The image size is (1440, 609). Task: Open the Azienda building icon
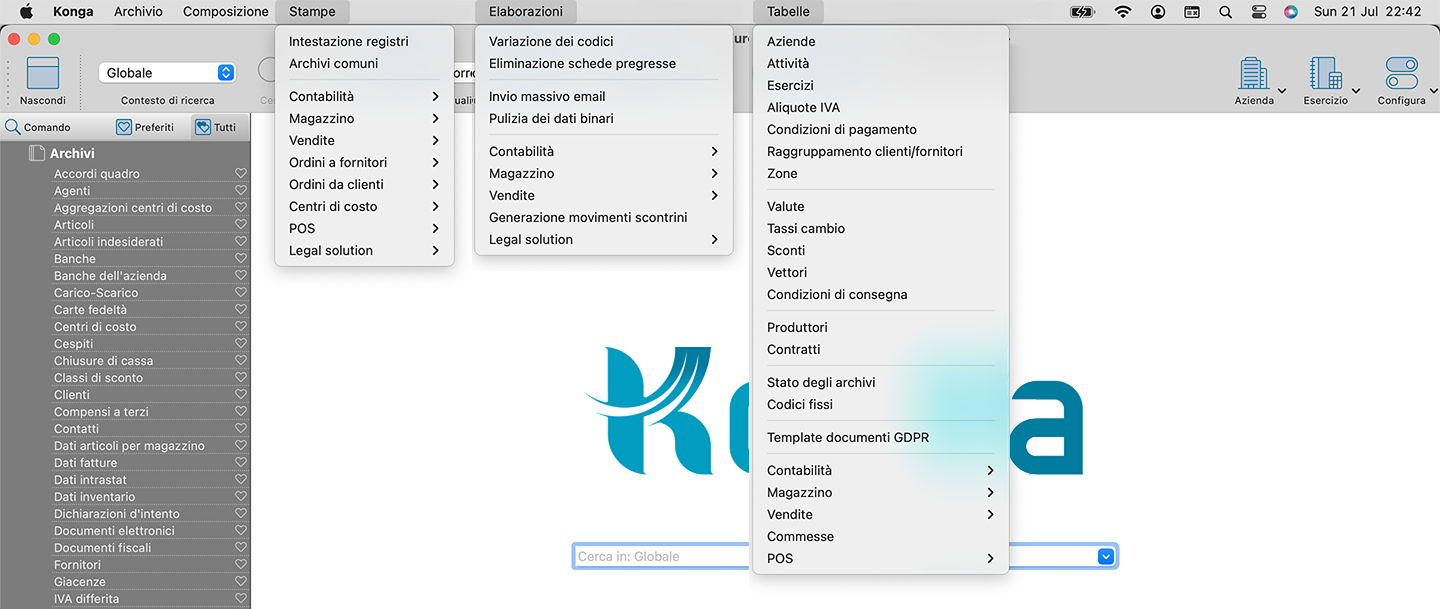click(1253, 74)
